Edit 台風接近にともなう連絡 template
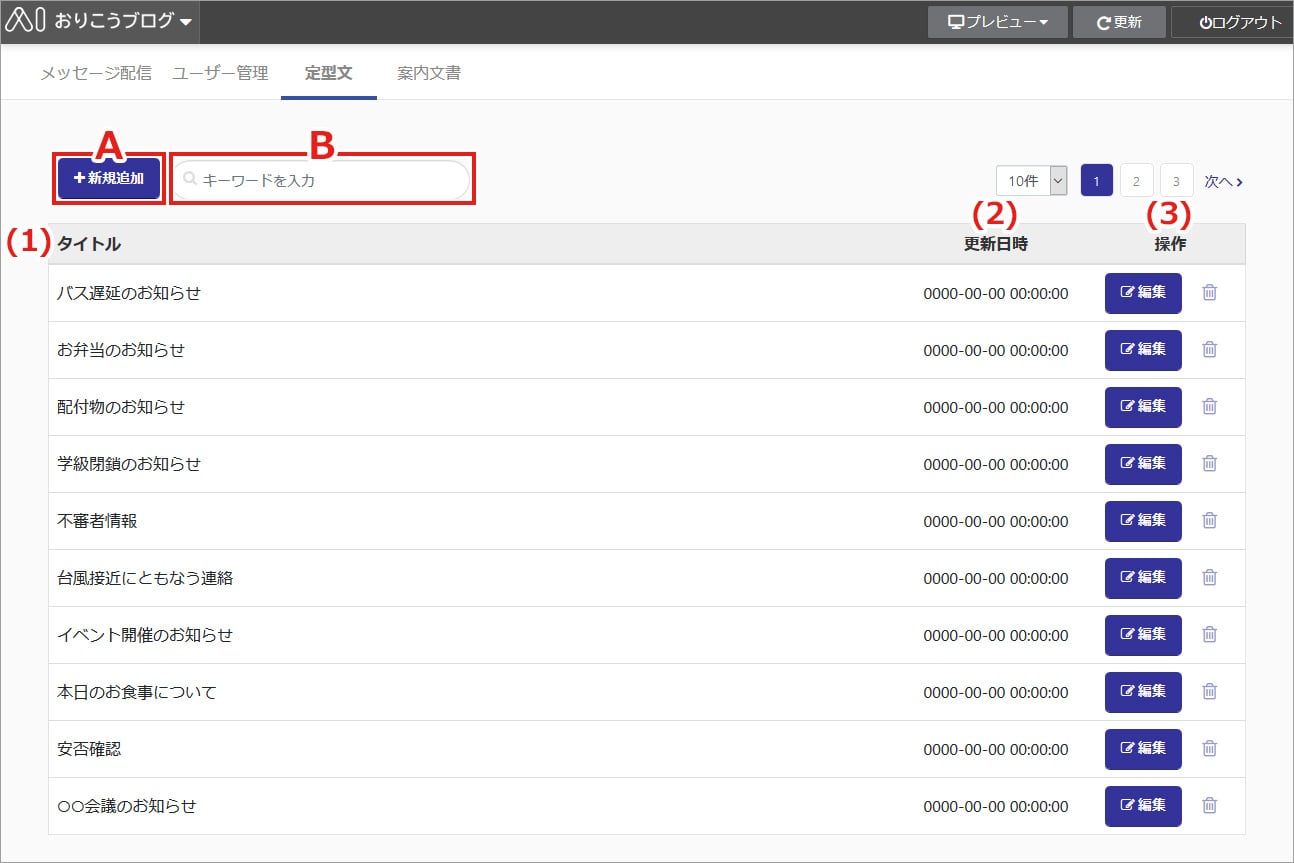1294x863 pixels. point(1143,578)
